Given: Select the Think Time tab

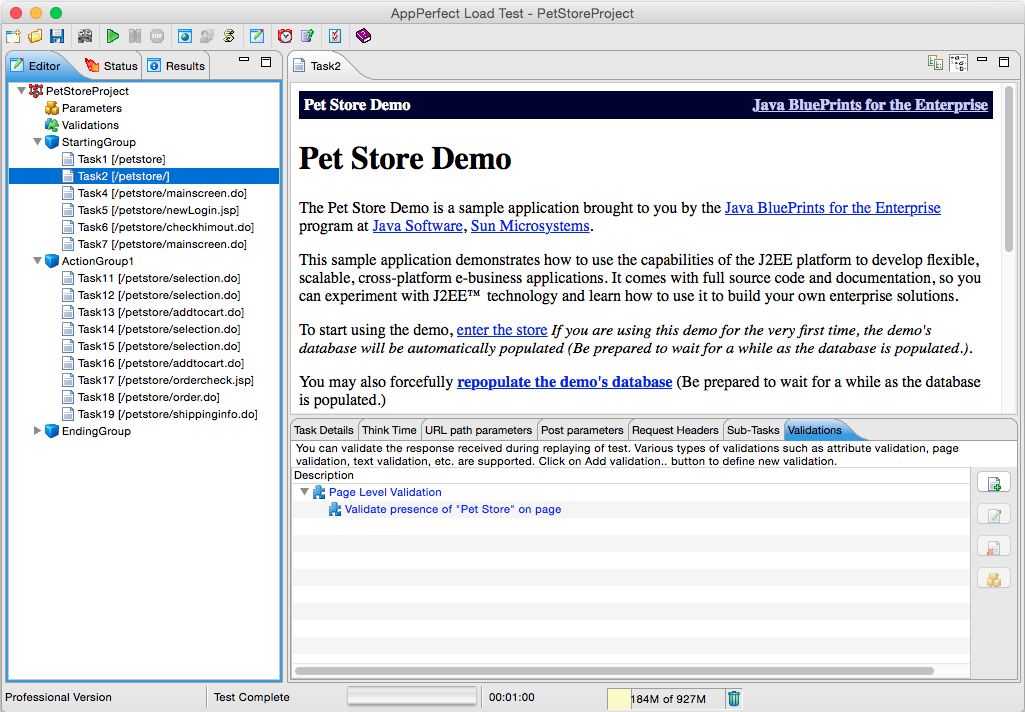Looking at the screenshot, I should [389, 430].
